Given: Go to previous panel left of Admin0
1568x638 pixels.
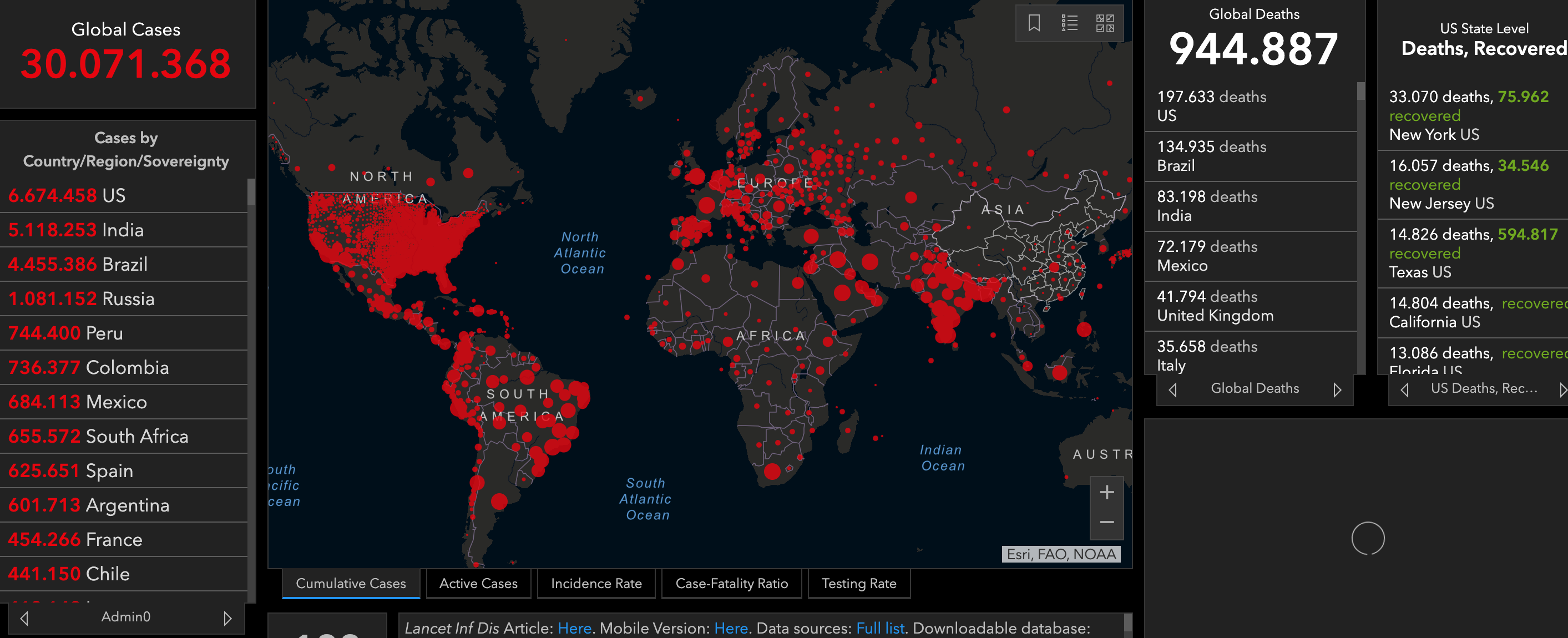Looking at the screenshot, I should (24, 618).
